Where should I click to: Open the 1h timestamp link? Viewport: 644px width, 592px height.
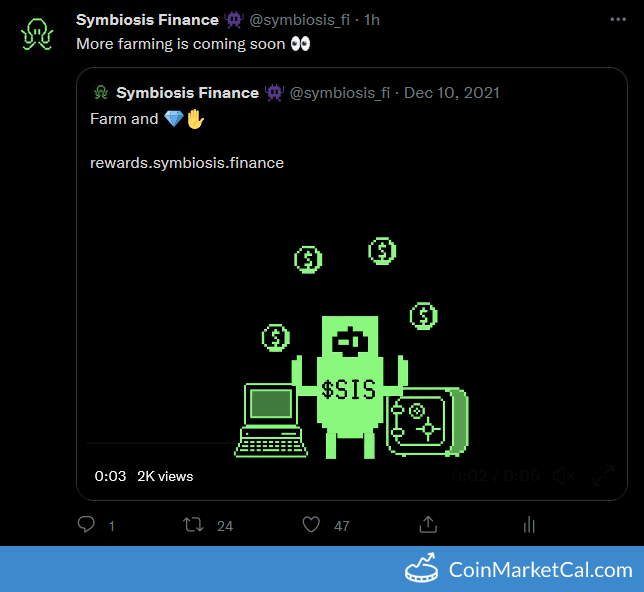coord(371,20)
